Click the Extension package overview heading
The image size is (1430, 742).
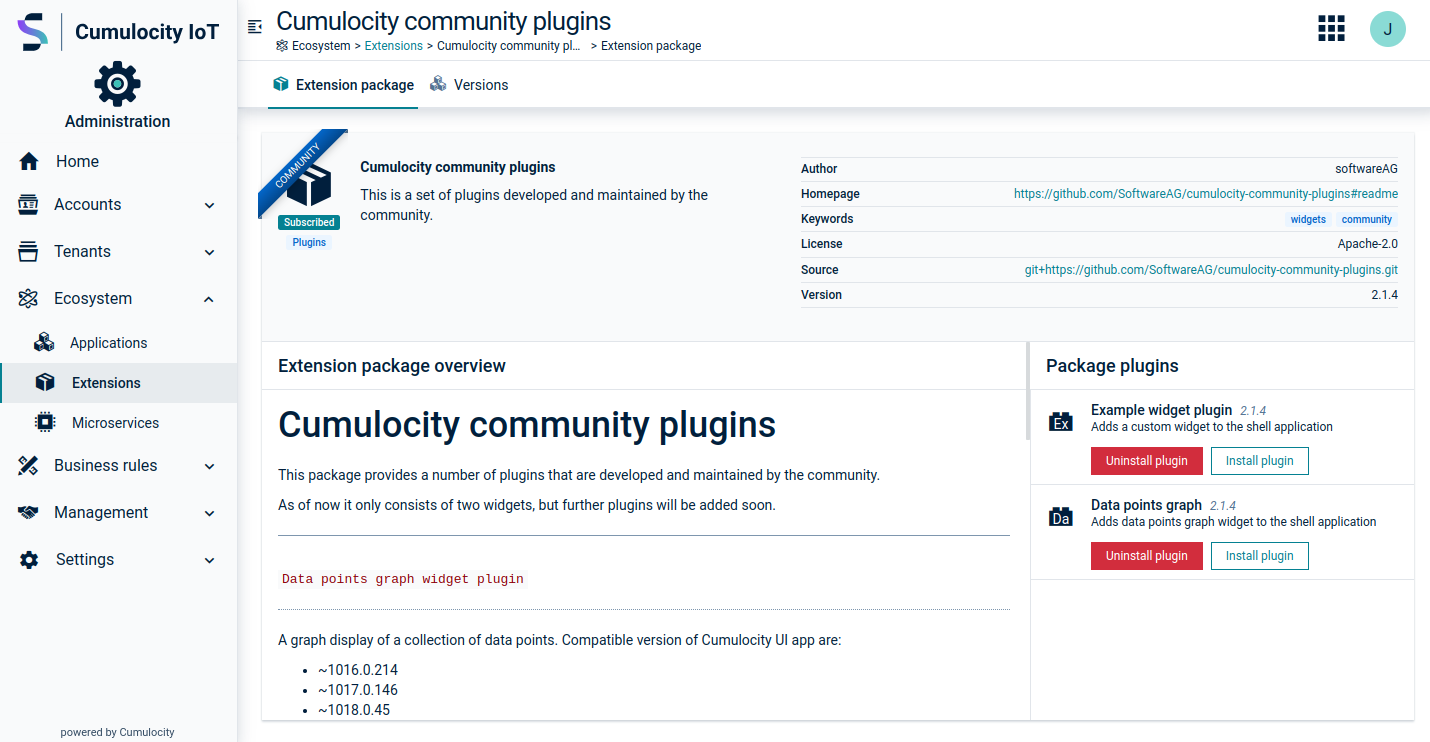[x=392, y=366]
